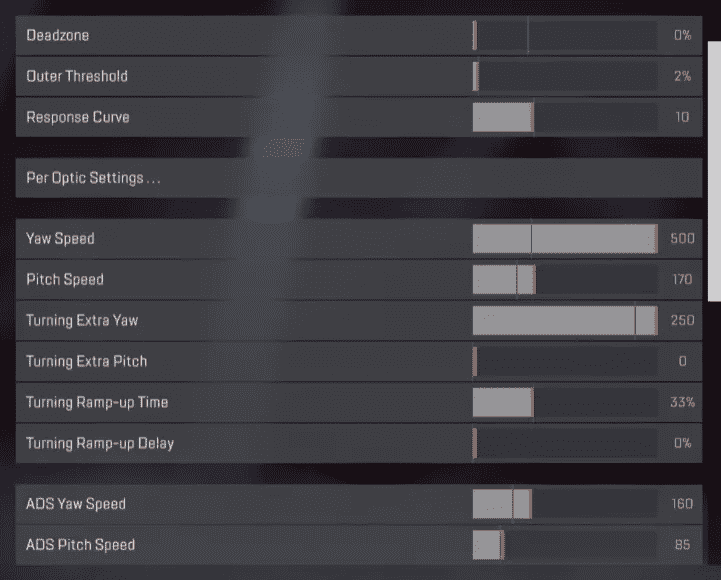This screenshot has height=580, width=721.
Task: Click the vertical scrollbar on the right
Action: pos(714,172)
